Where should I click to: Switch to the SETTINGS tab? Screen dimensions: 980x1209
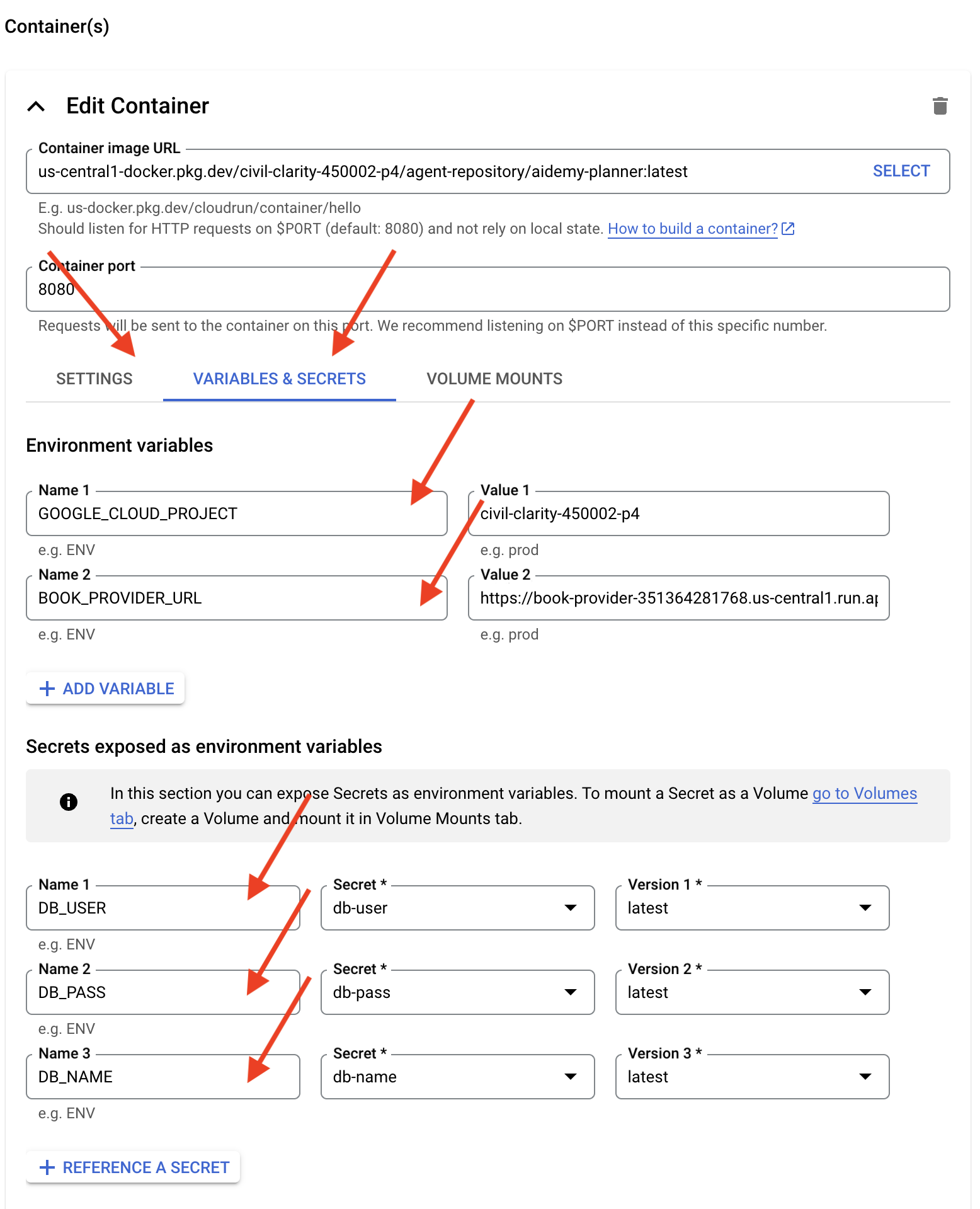(94, 379)
